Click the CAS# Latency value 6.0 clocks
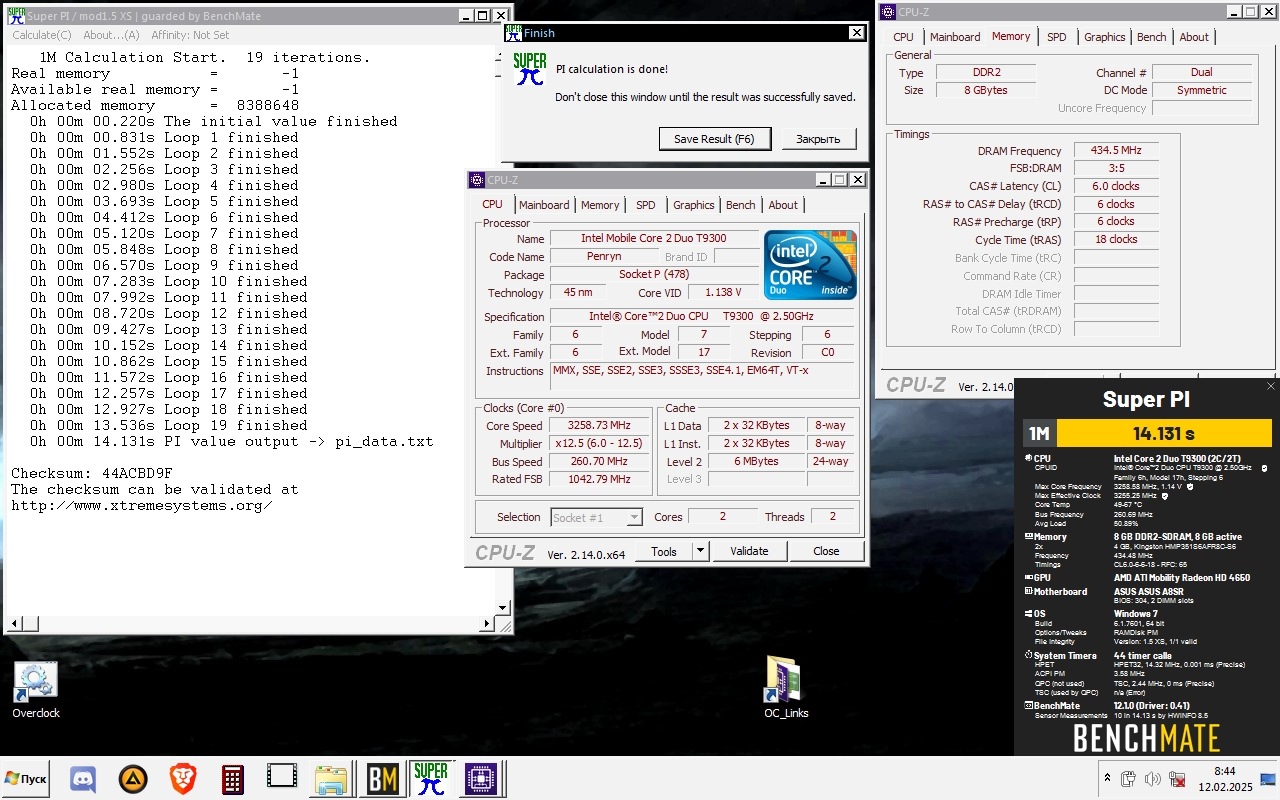Screen dimensions: 1280x800 1115,186
